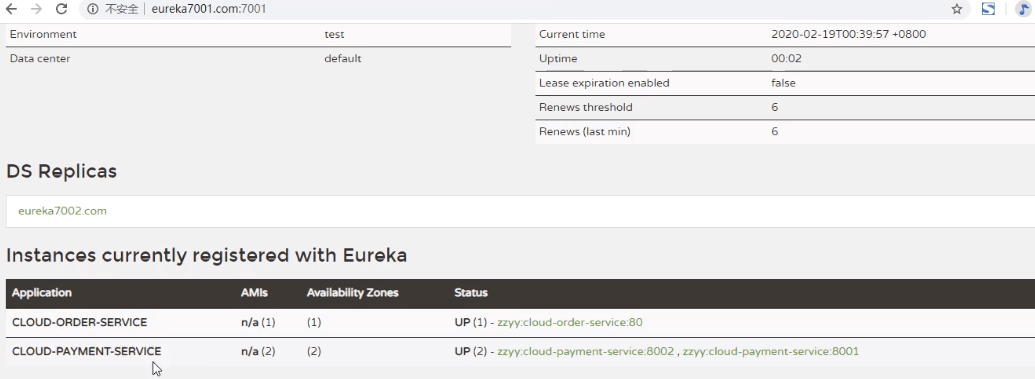Screen dimensions: 1035x379
Task: Open the eureka7002.com replica link
Action: click(x=62, y=211)
